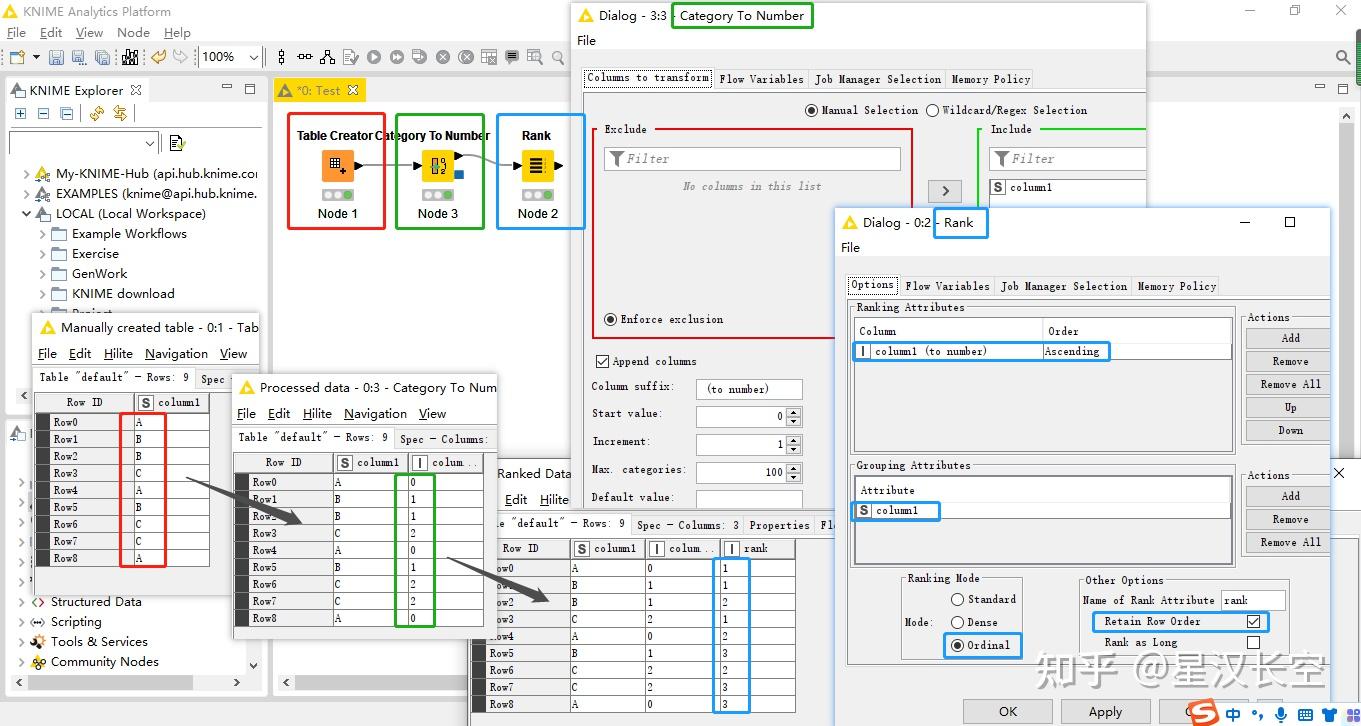Expand the GenWork folder
This screenshot has width=1361, height=726.
42,273
